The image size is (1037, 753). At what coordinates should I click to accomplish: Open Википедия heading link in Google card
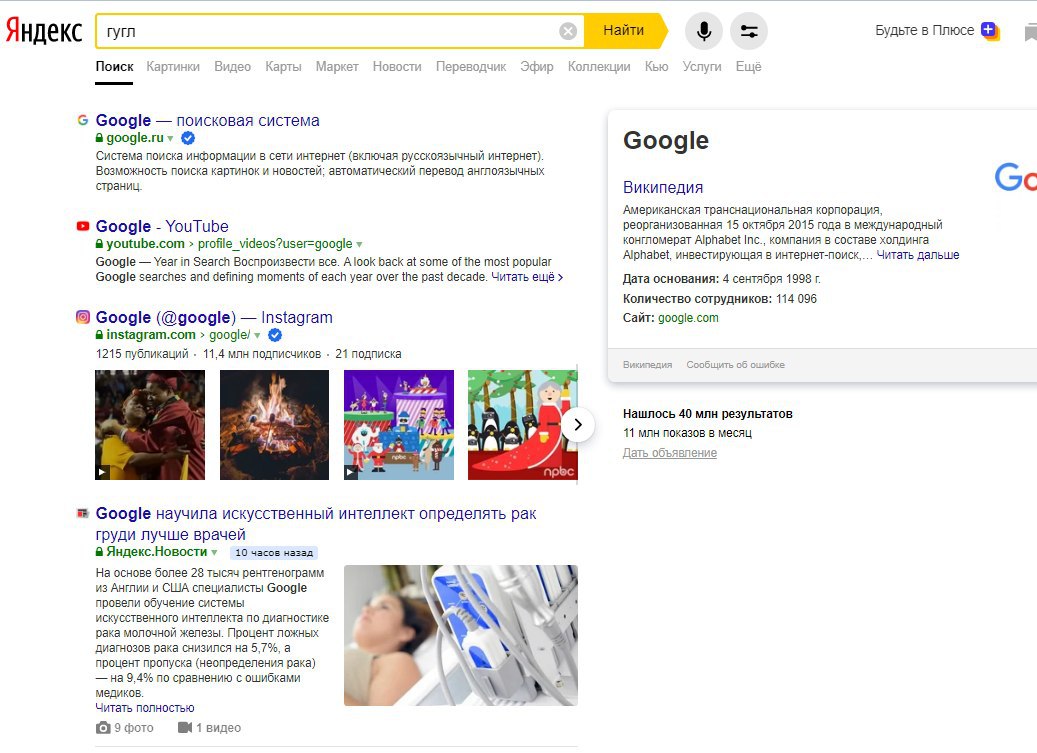(663, 187)
